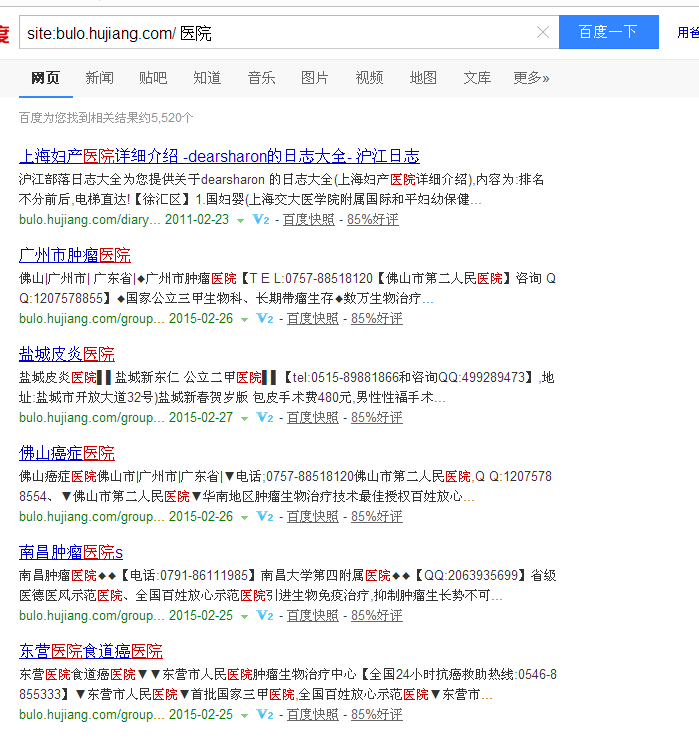
Task: Expand dropdown arrow in 佛山癌症医院 result
Action: click(244, 518)
